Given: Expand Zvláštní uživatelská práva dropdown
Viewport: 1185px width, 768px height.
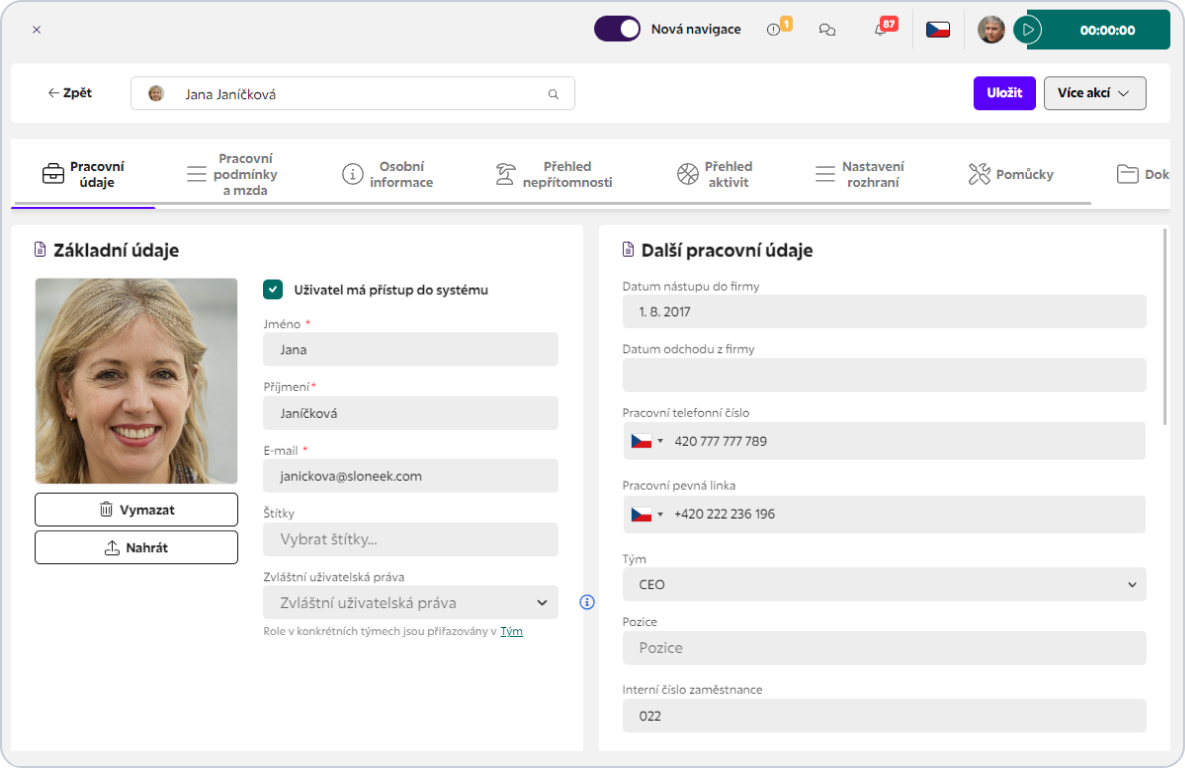Looking at the screenshot, I should point(410,602).
